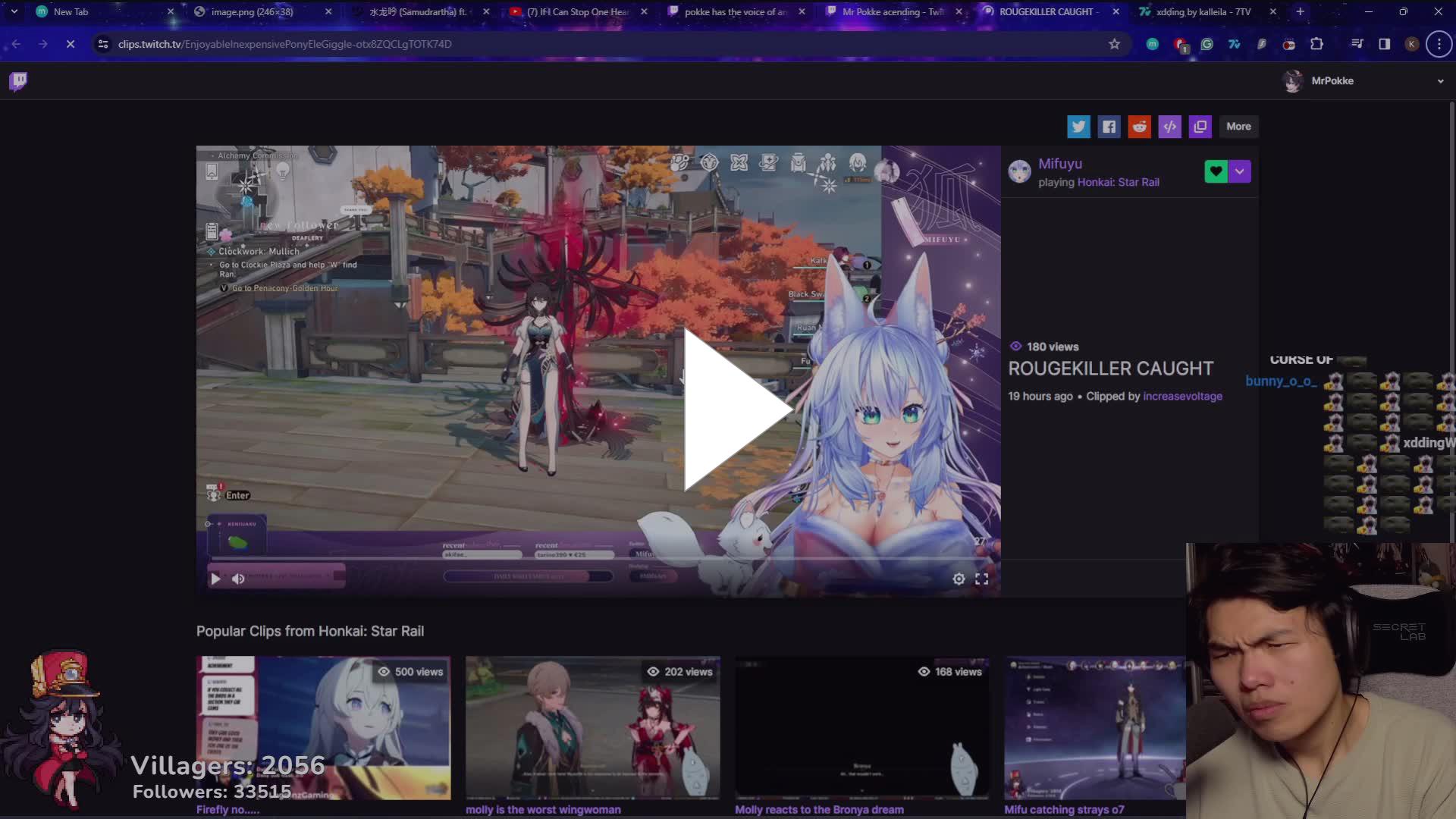This screenshot has height=819, width=1456.
Task: Open the embed clip option
Action: point(1169,127)
